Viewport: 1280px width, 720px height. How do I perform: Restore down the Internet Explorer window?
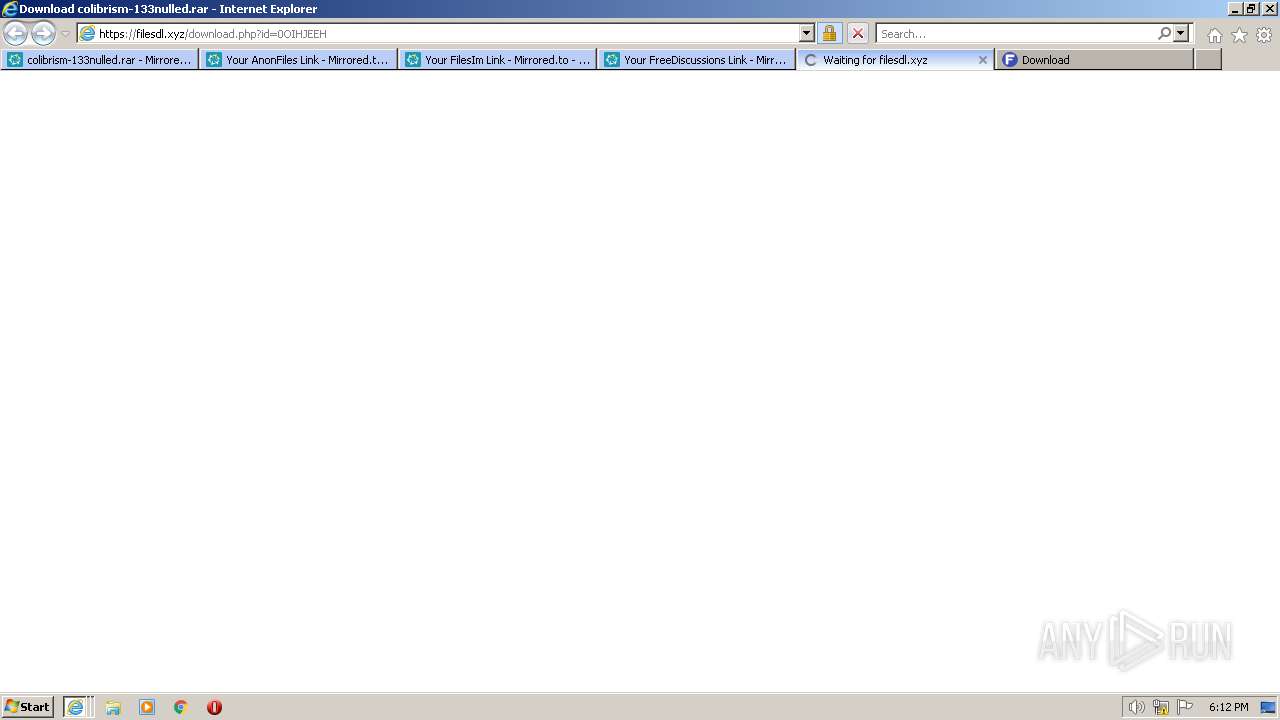1251,8
